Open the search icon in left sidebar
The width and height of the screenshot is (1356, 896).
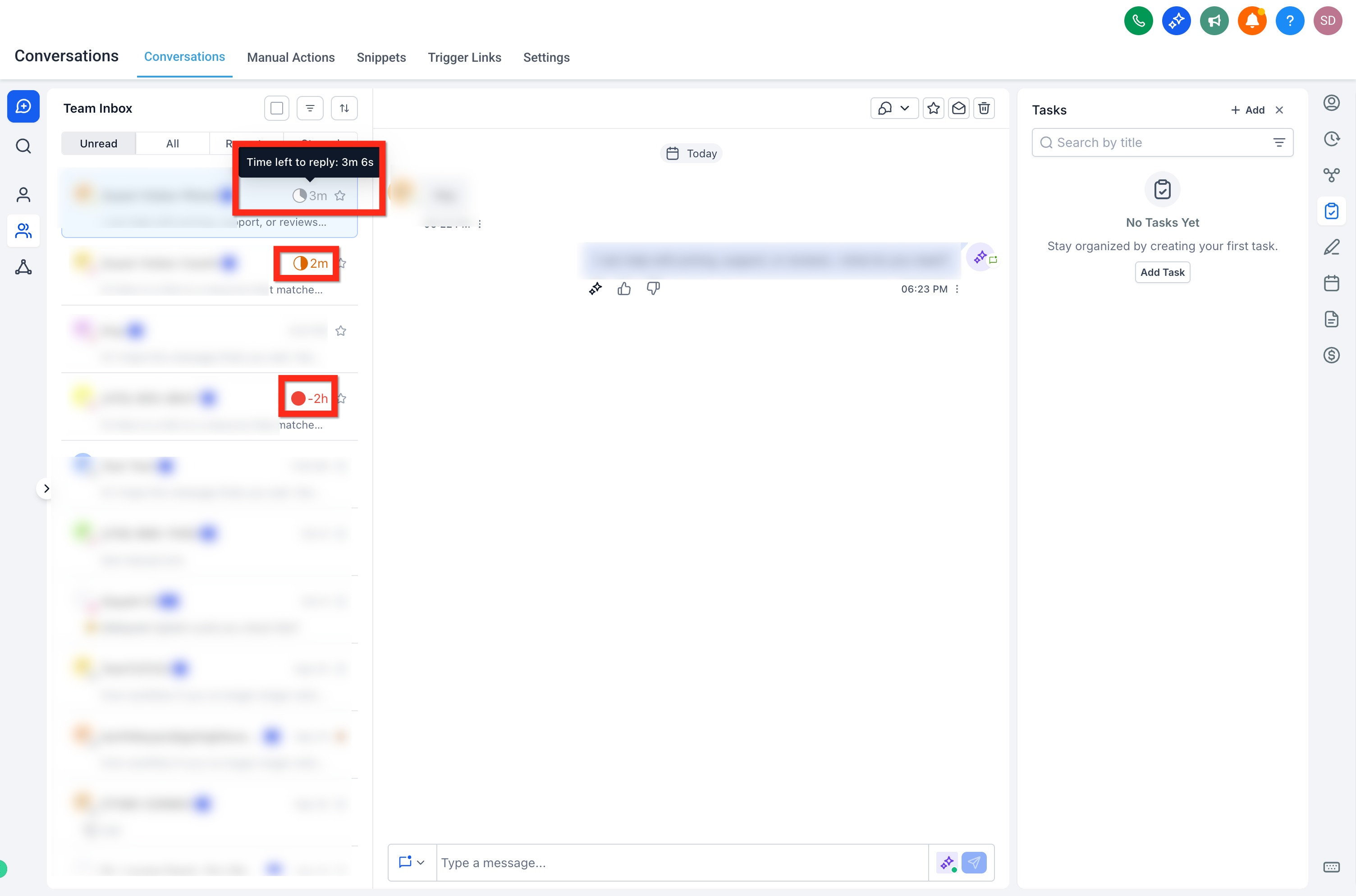[x=23, y=146]
